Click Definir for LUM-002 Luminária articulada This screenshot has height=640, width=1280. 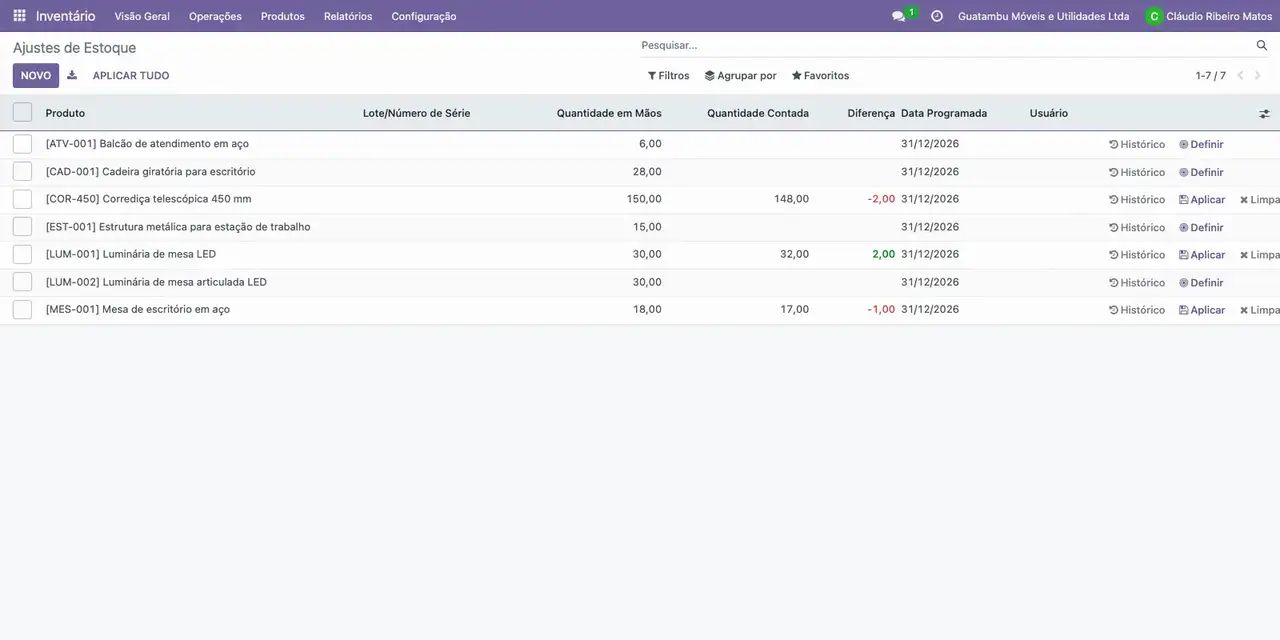coord(1201,282)
